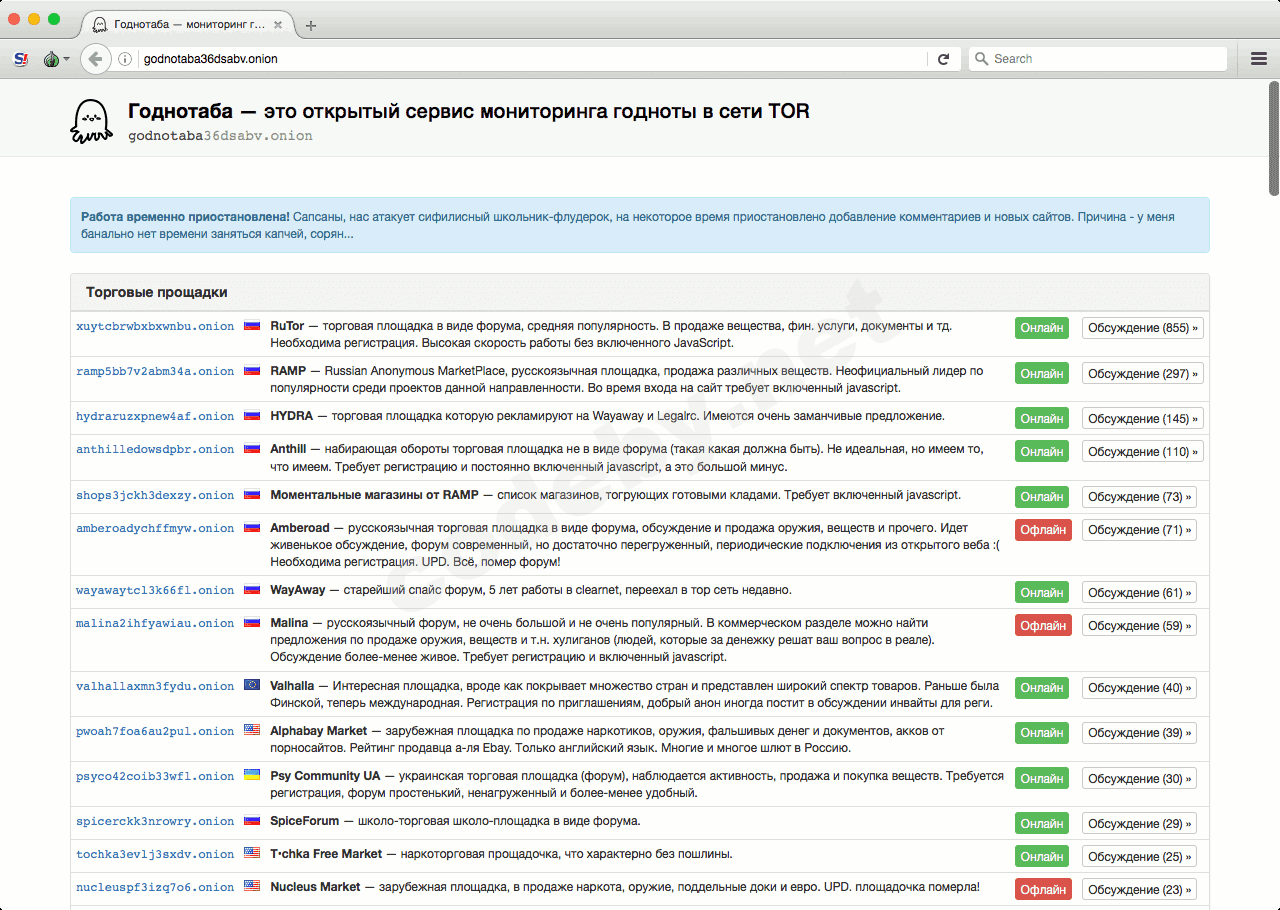Click the godnotaba36dsabv.onion subtitle text
This screenshot has height=910, width=1280.
pyautogui.click(x=220, y=135)
